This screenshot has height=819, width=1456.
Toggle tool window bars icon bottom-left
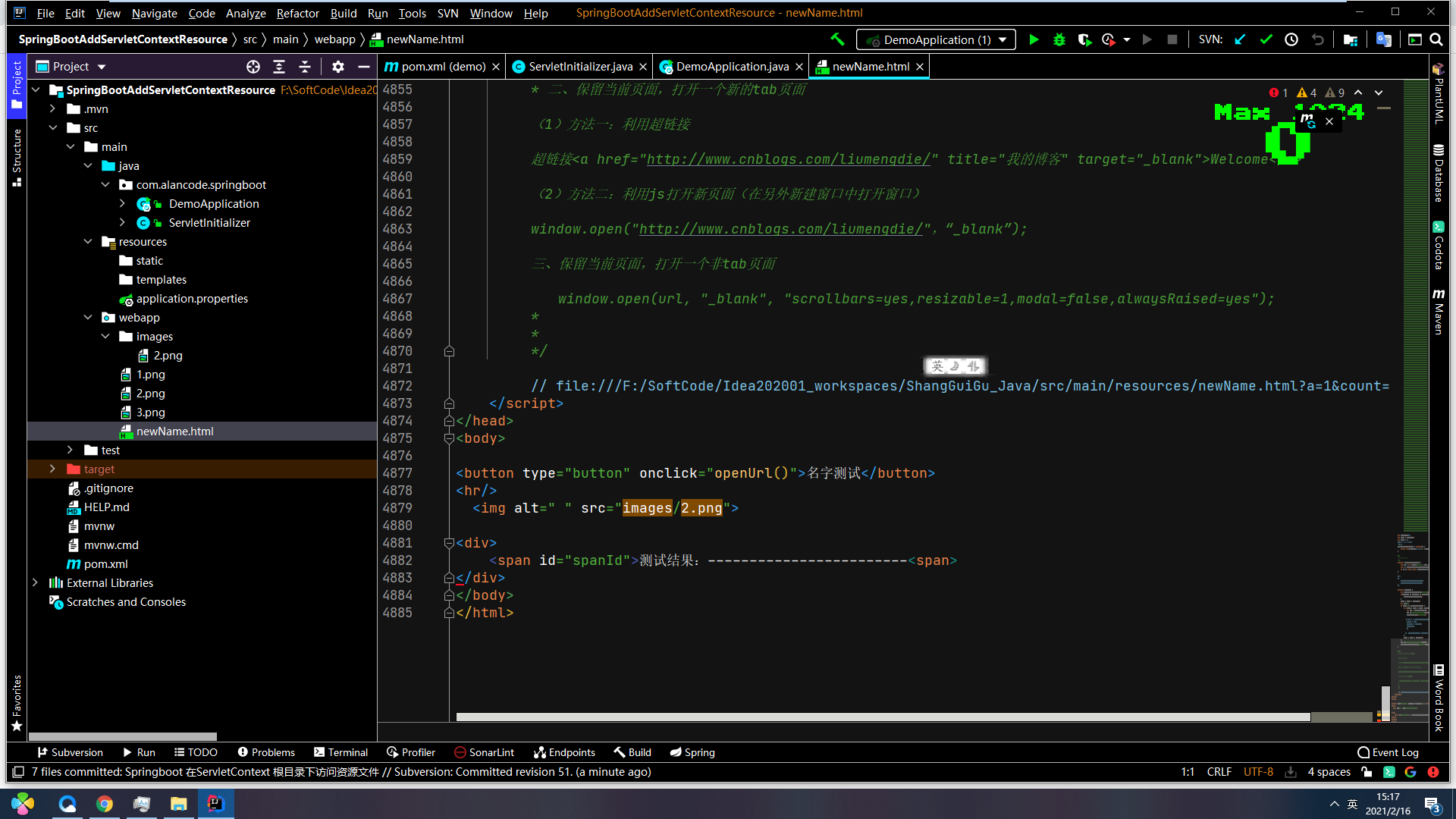click(18, 772)
